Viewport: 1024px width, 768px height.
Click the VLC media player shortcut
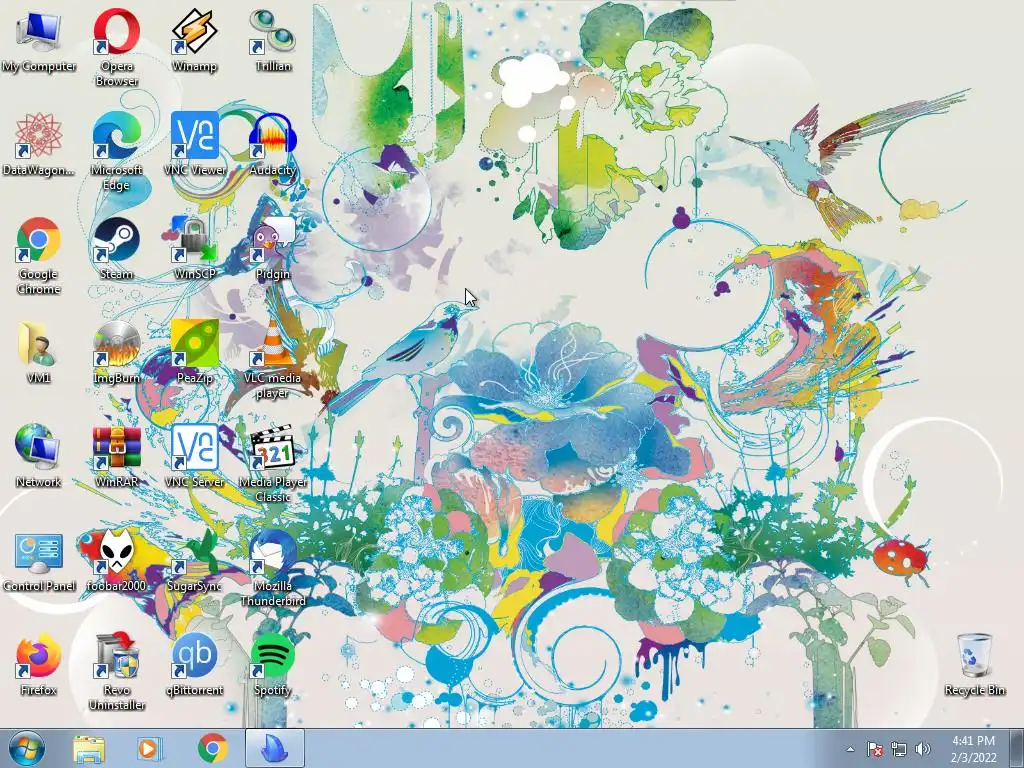[272, 359]
